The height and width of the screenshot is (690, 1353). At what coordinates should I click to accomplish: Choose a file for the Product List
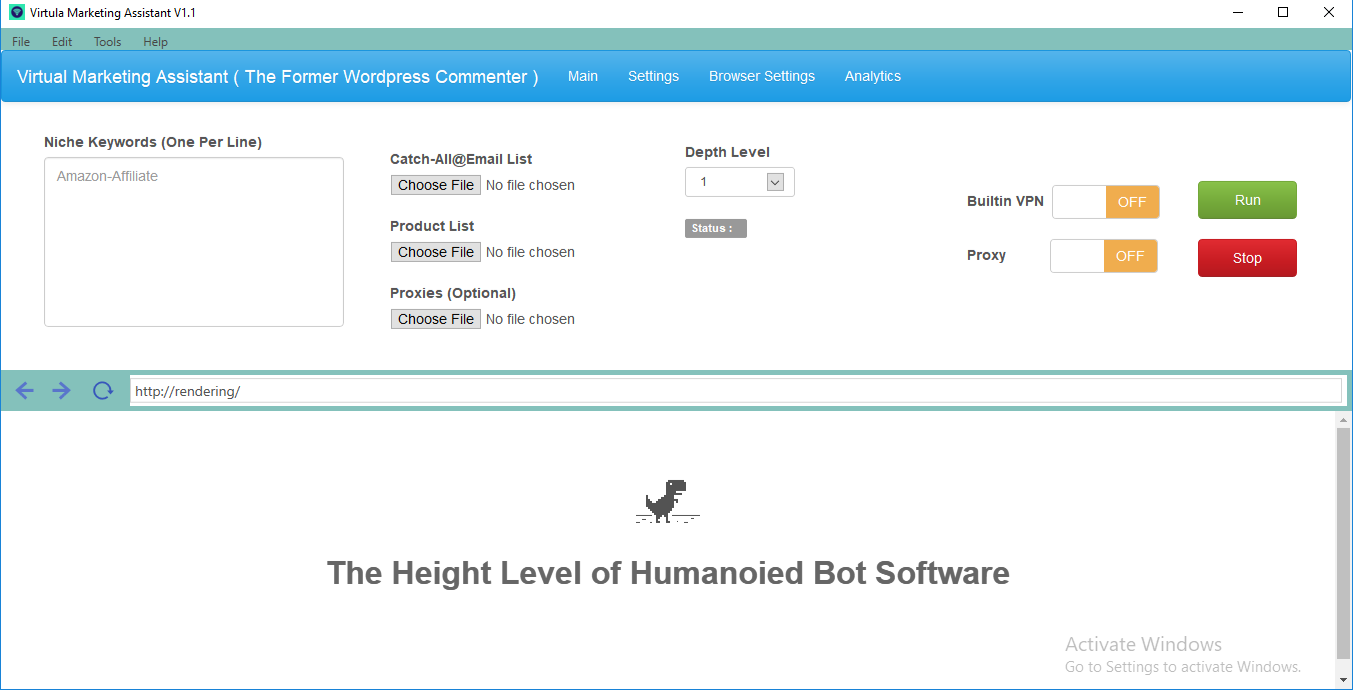(x=435, y=251)
